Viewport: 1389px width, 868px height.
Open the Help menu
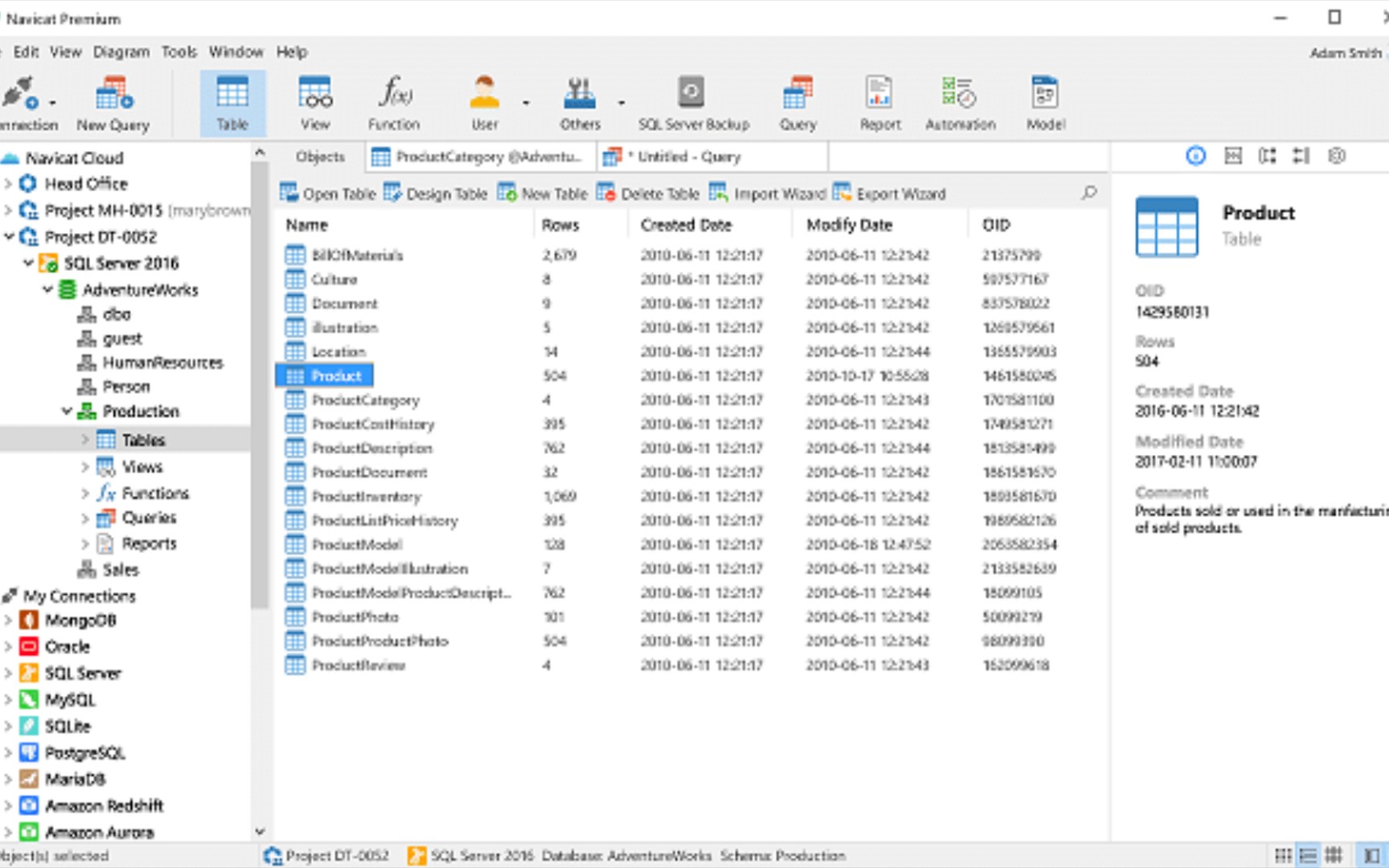click(x=292, y=52)
